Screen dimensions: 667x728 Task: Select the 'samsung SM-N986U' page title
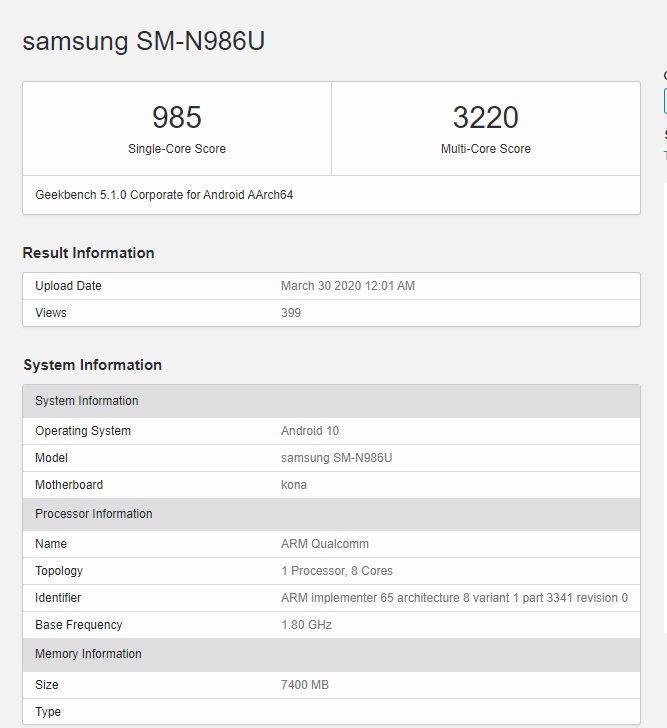[x=143, y=41]
